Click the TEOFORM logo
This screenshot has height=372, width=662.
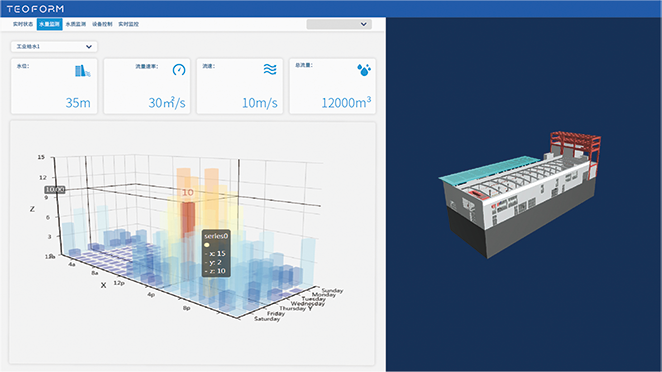point(35,9)
